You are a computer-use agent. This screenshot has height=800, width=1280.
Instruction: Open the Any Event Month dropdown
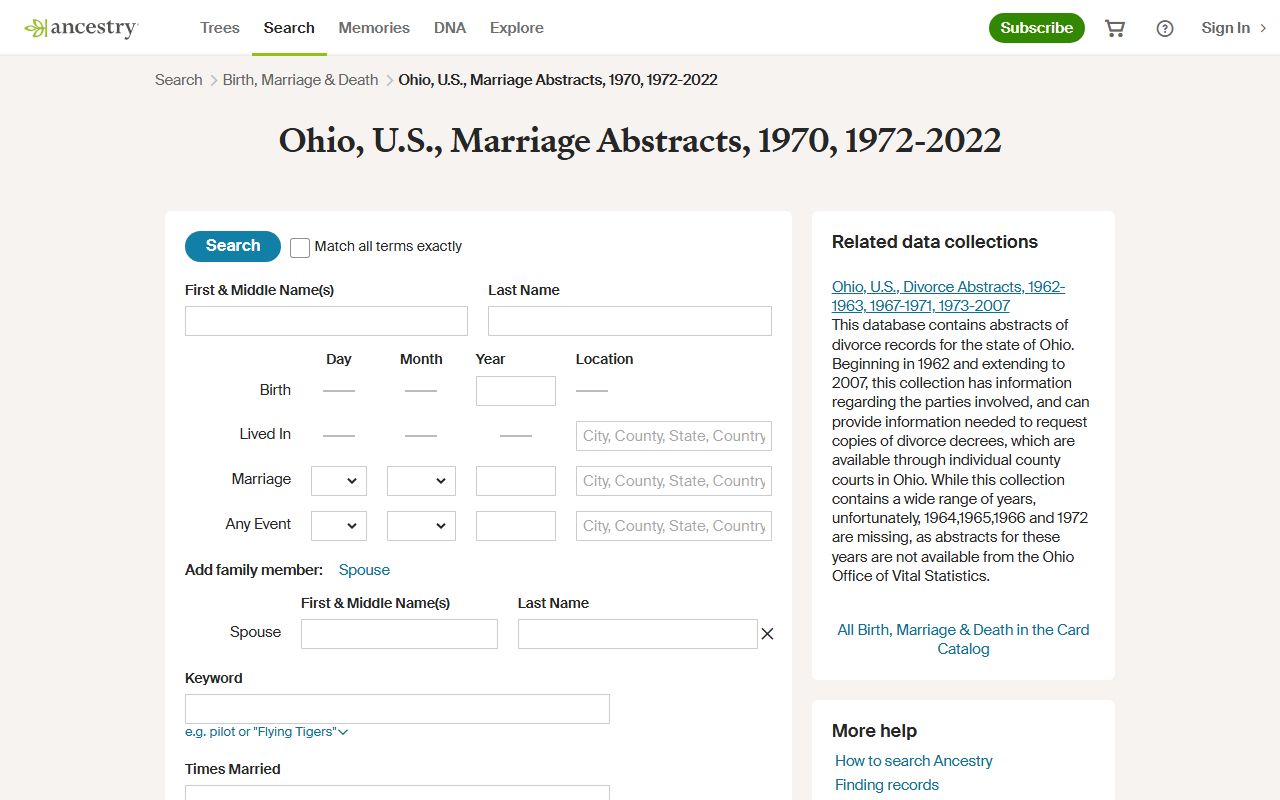click(421, 526)
